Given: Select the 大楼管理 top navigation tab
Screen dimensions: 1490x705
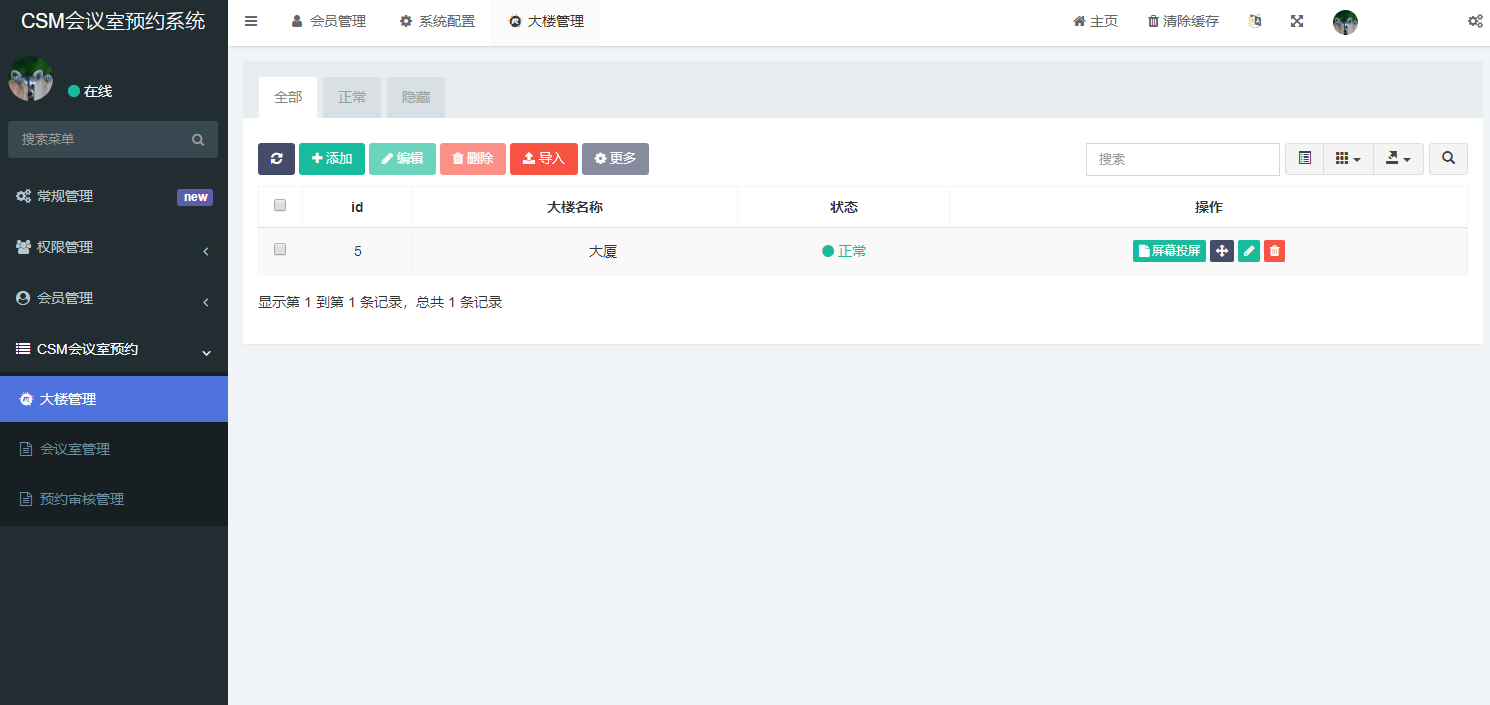Looking at the screenshot, I should pyautogui.click(x=546, y=22).
